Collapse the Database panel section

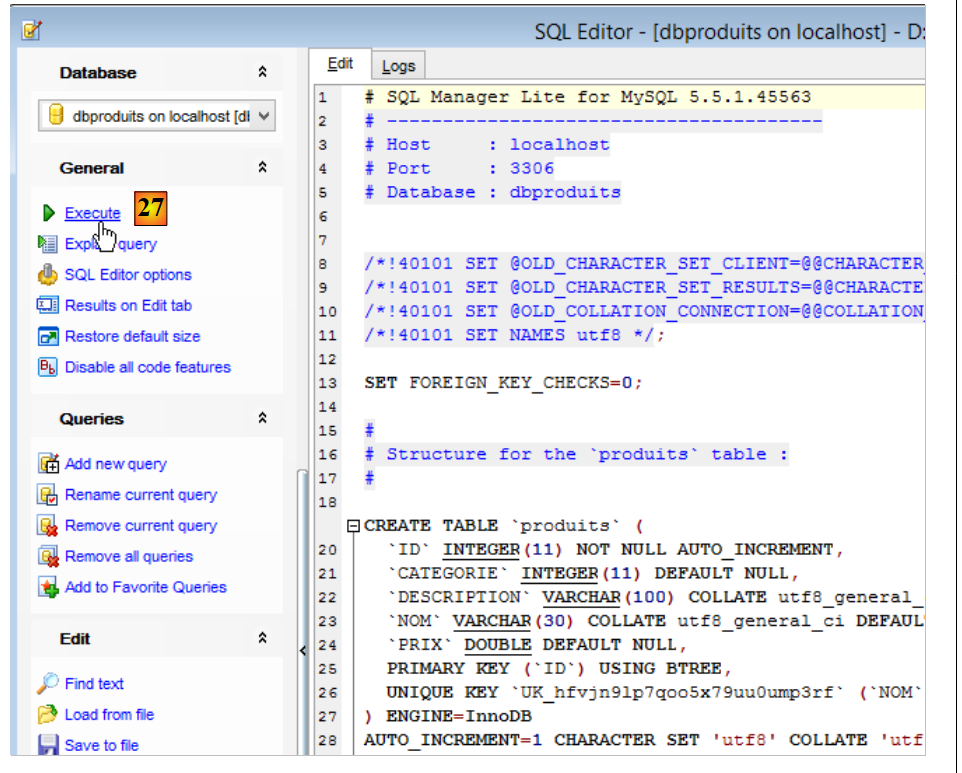point(262,73)
